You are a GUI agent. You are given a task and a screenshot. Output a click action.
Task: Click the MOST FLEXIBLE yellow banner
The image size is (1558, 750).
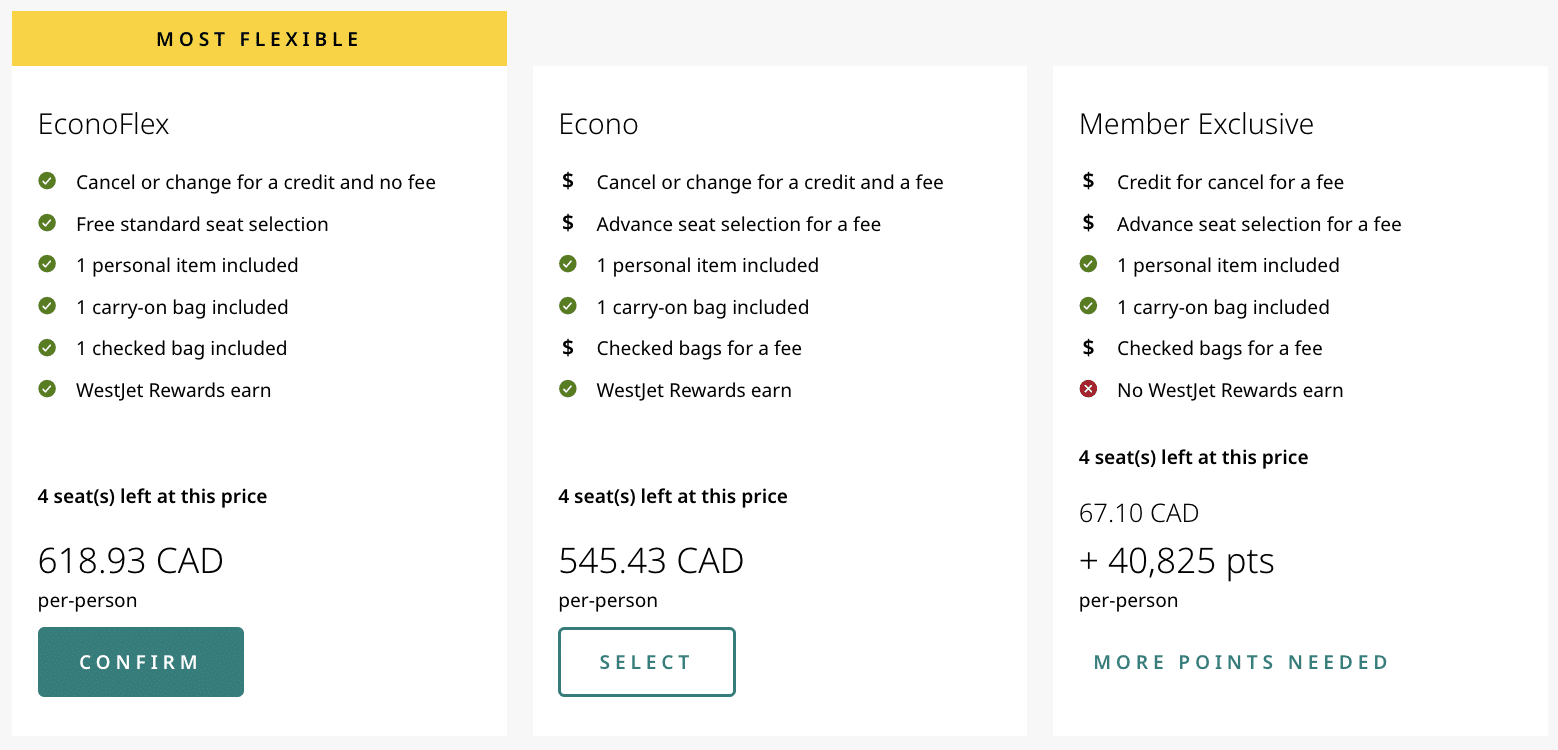click(x=259, y=40)
